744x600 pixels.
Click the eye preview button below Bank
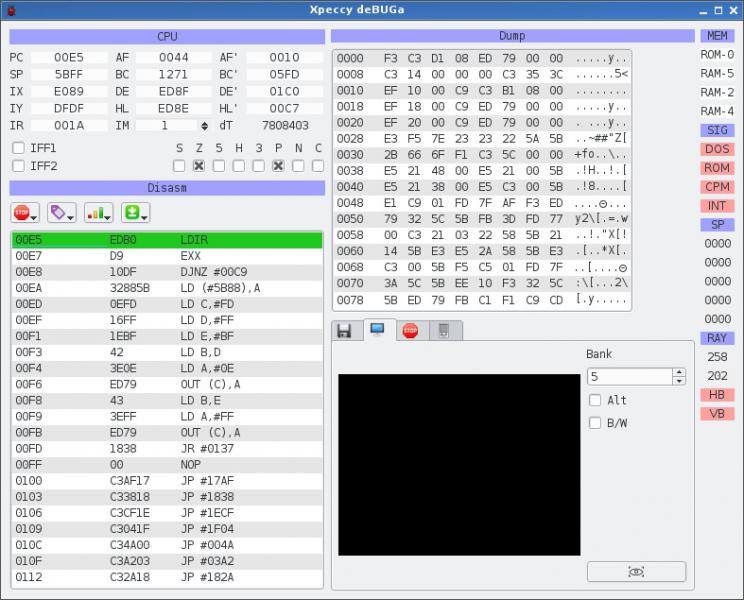636,571
